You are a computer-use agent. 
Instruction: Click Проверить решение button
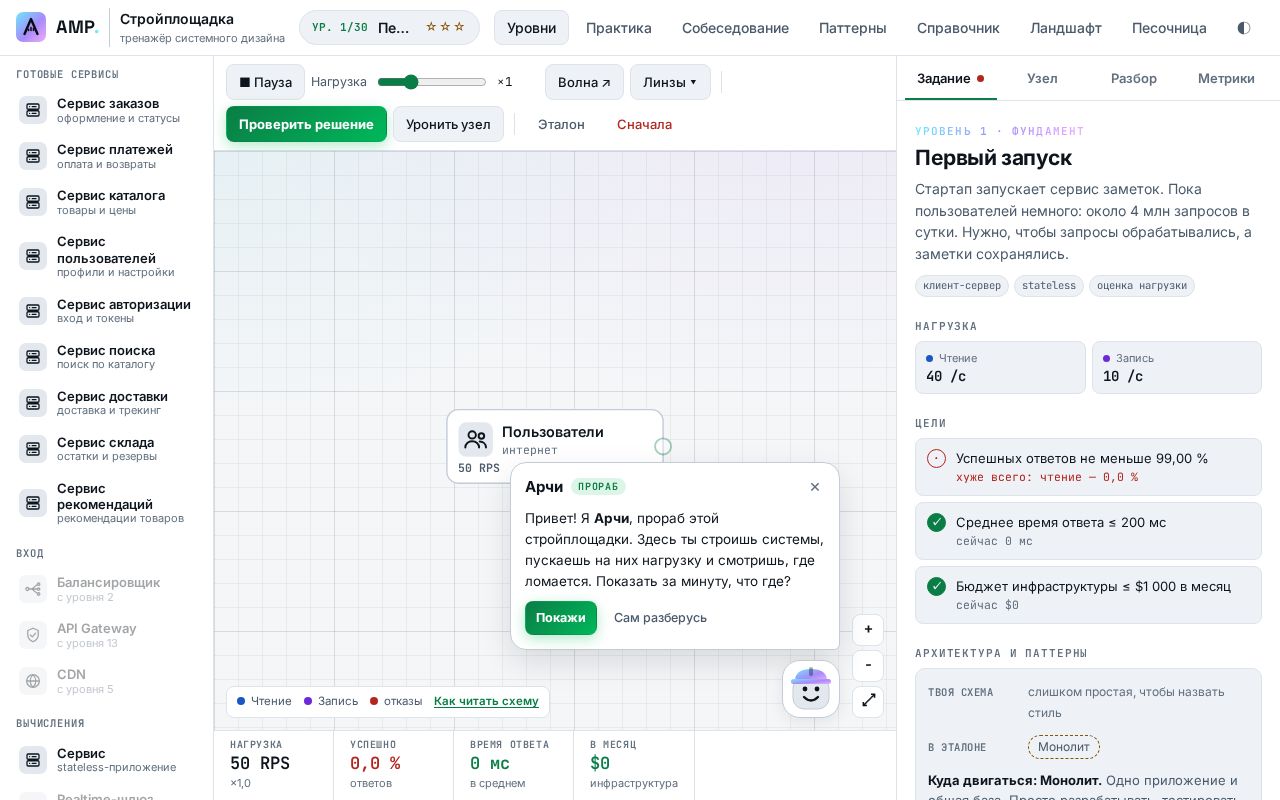tap(306, 124)
